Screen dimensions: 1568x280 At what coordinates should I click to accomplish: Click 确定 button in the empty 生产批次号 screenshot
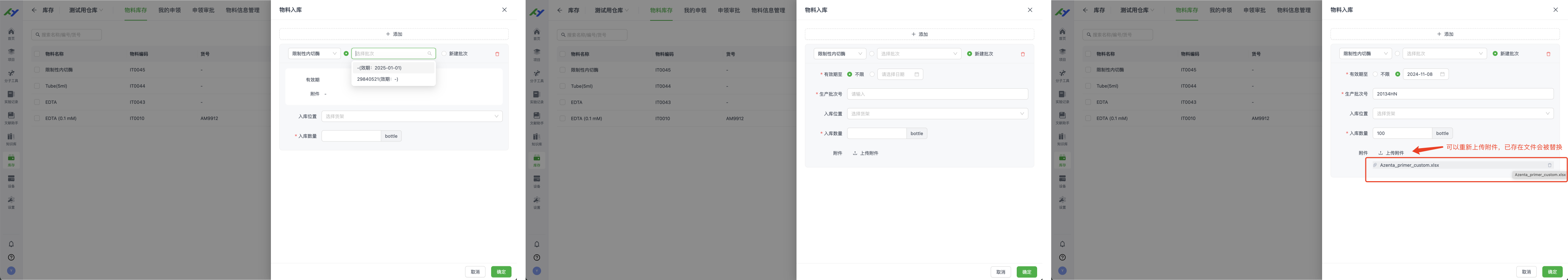tap(1027, 272)
